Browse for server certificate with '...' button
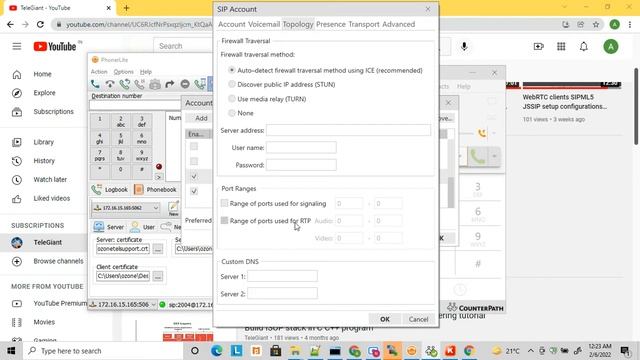This screenshot has height=360, width=640. (x=158, y=249)
